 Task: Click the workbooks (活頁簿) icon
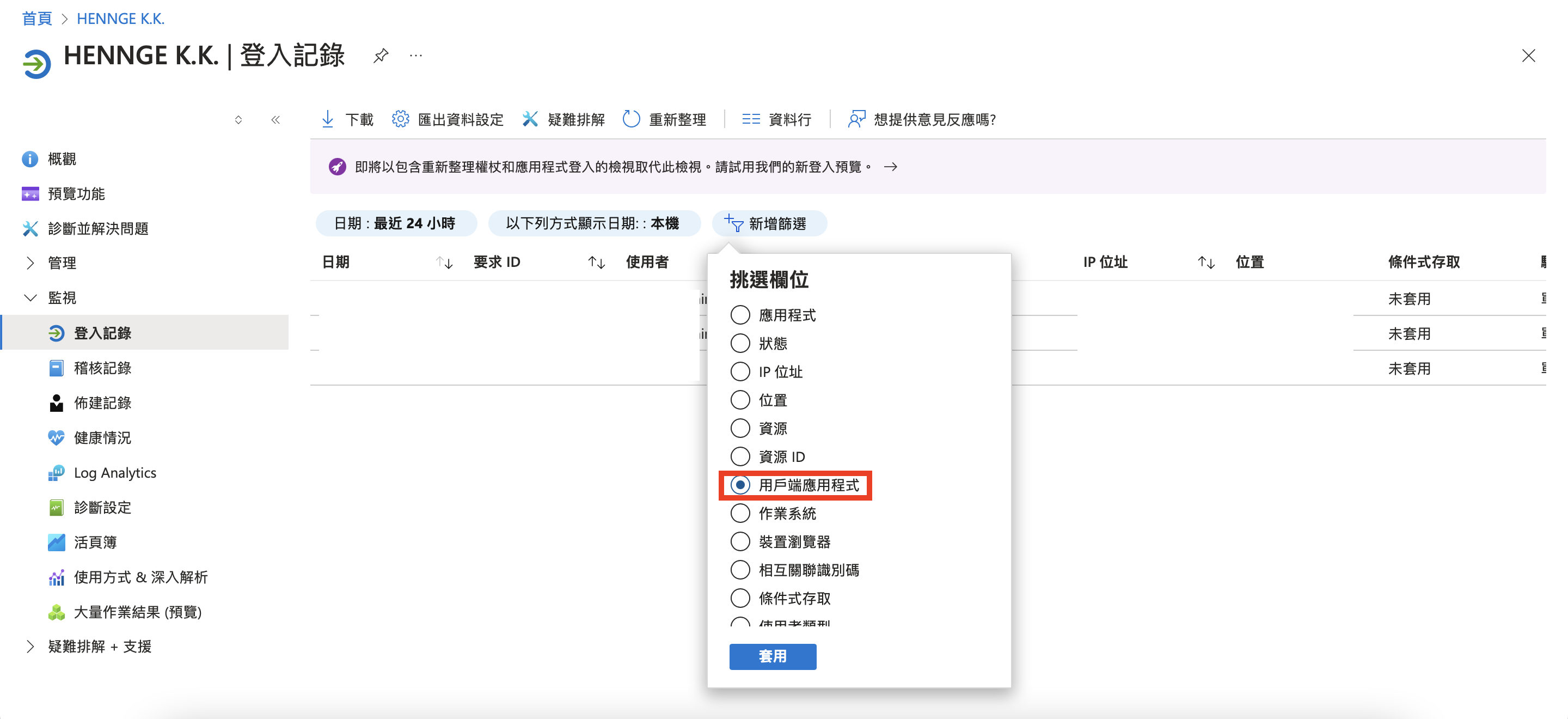(56, 542)
